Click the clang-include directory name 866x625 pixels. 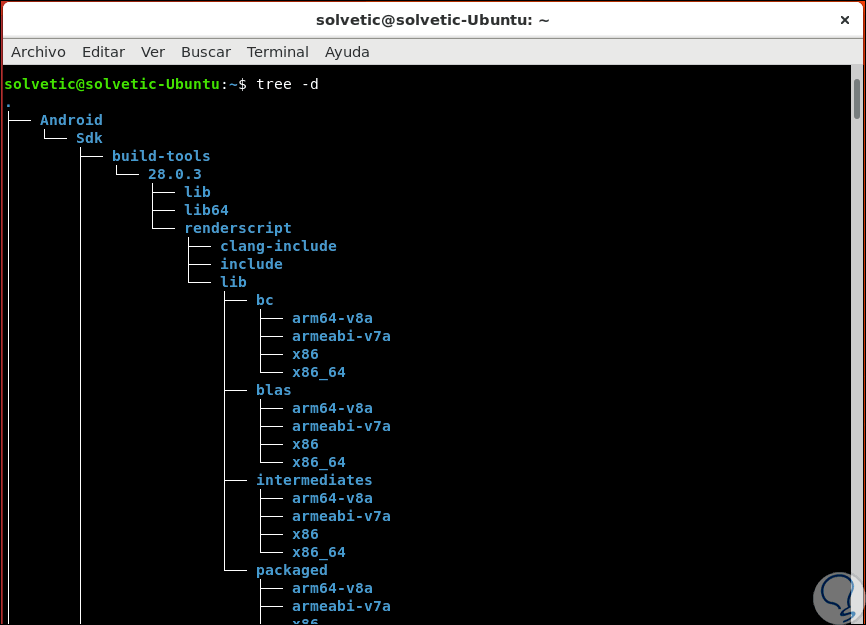pyautogui.click(x=278, y=246)
